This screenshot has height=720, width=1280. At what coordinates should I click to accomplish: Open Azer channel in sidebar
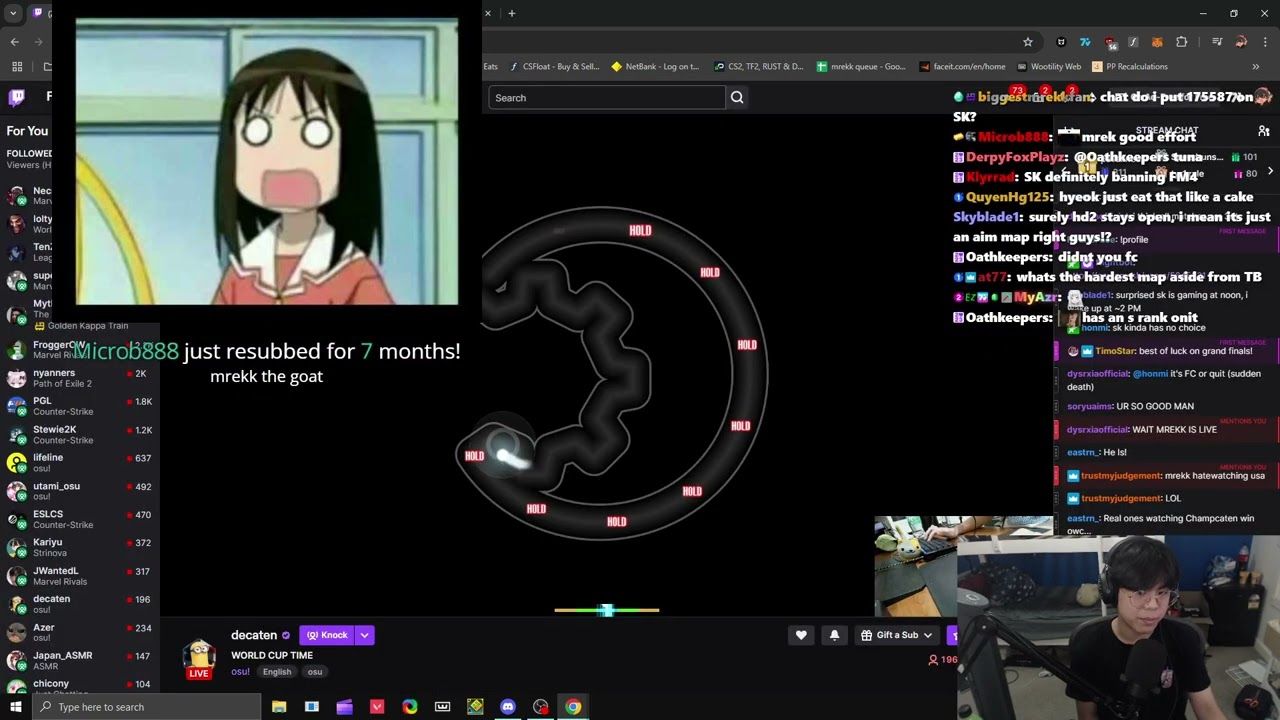coord(80,632)
